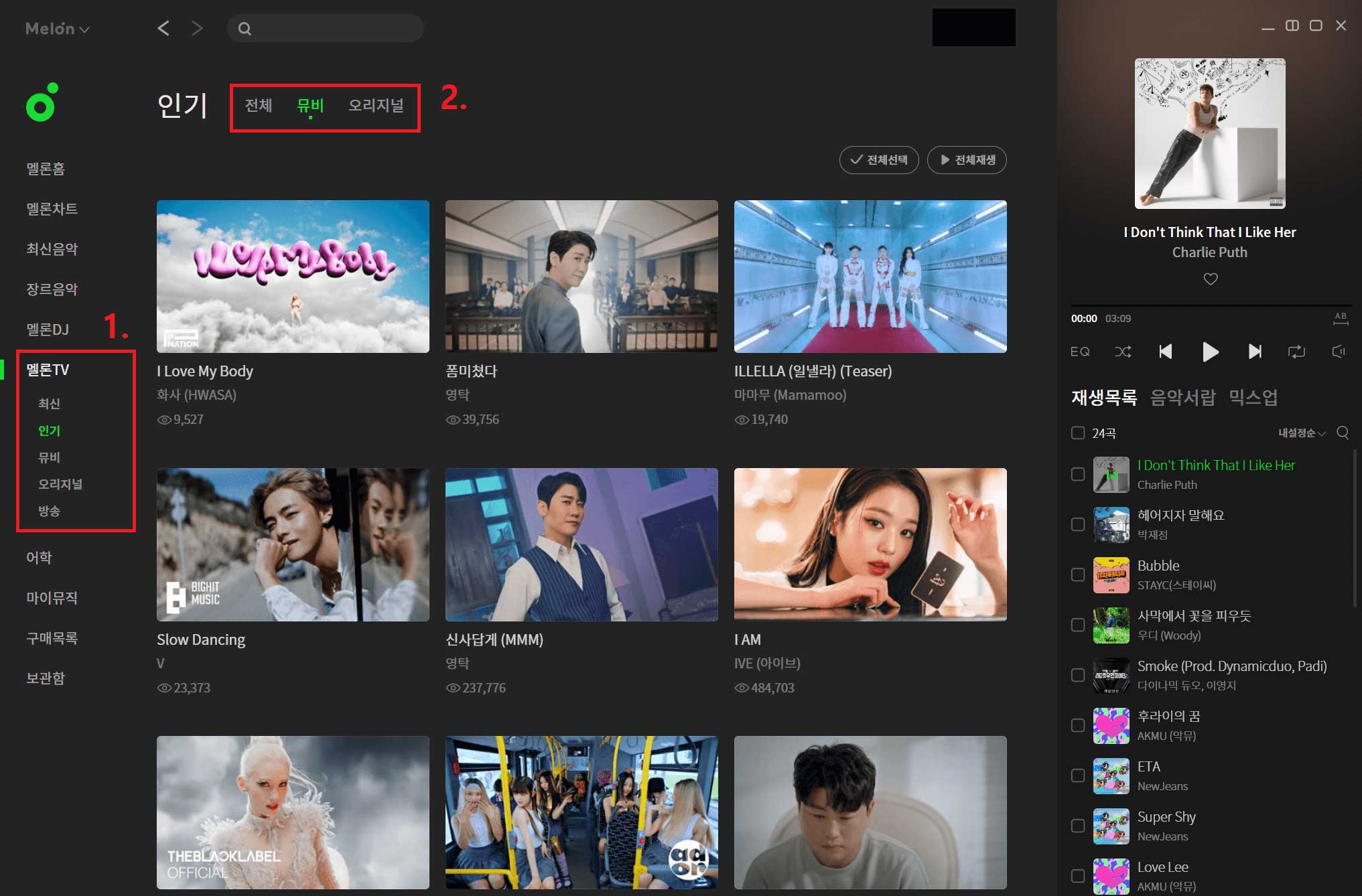Tick the ETA by NewJeans checkbox

(x=1078, y=775)
